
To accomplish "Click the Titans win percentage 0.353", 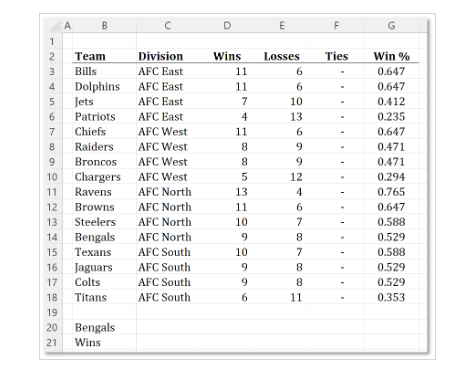I will click(391, 297).
